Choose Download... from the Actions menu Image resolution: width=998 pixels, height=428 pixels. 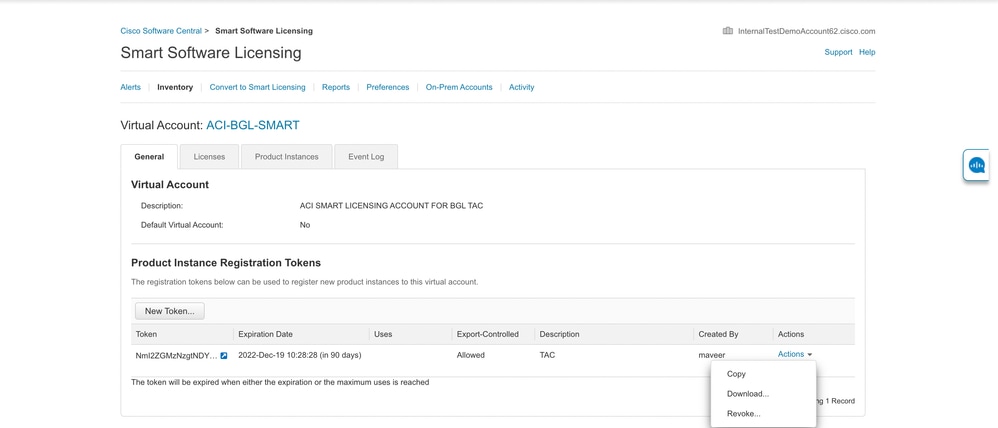click(x=747, y=394)
